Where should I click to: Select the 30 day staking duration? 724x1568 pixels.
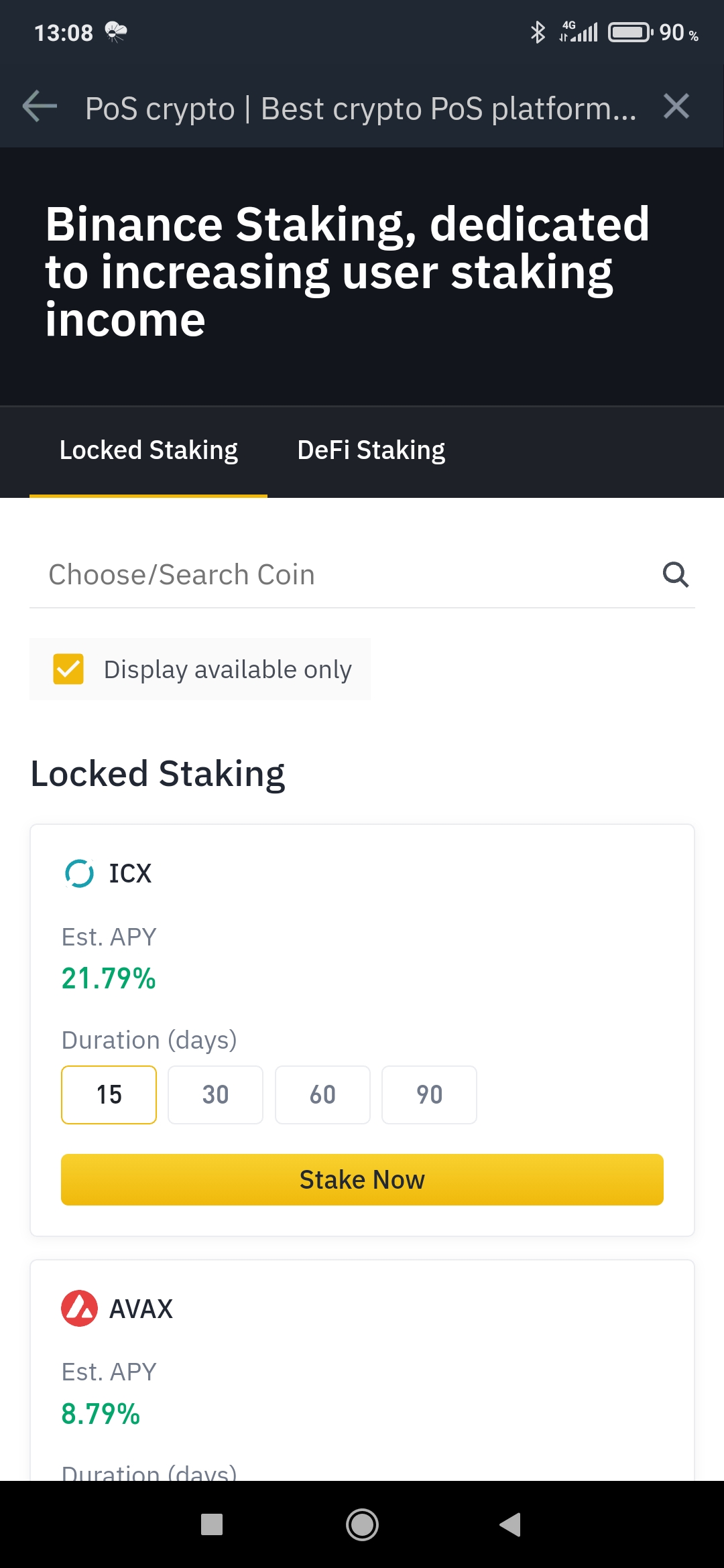click(x=215, y=1095)
